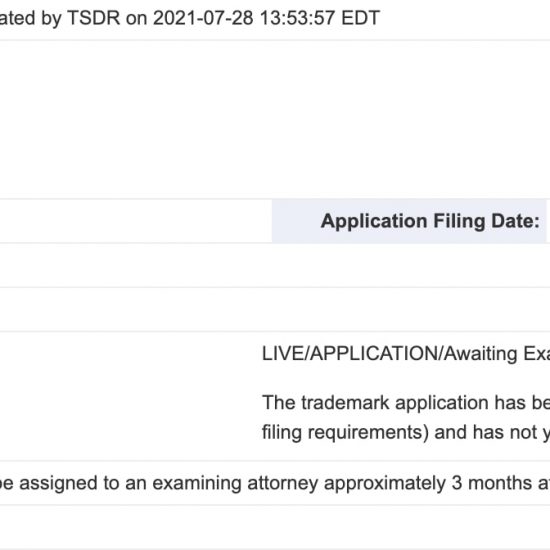Click the word Awaiting in status
The image size is (550, 550).
click(480, 353)
